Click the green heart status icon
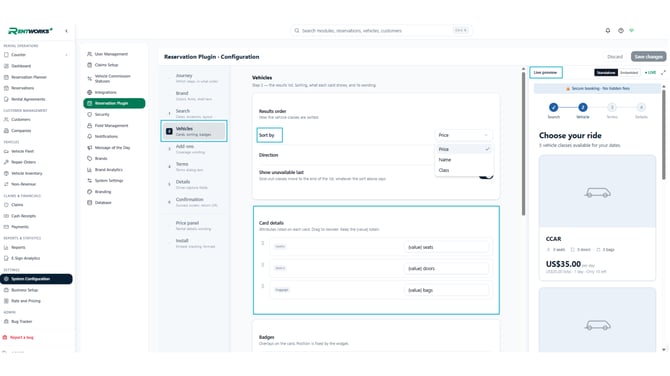 632,30
